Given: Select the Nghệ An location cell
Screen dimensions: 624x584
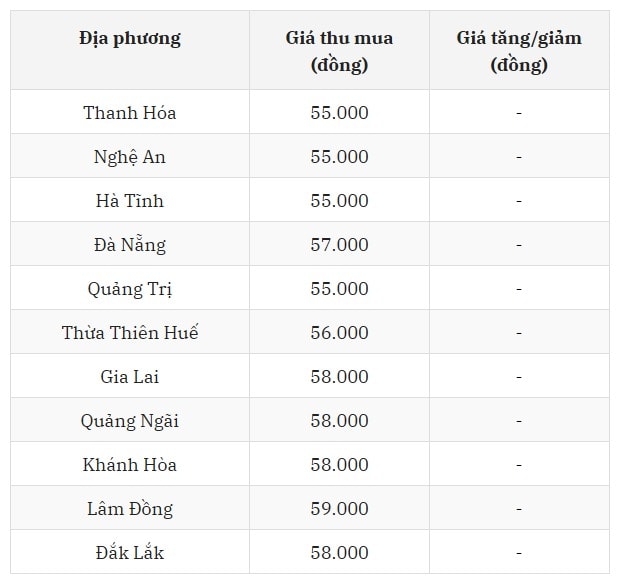Looking at the screenshot, I should point(130,157).
